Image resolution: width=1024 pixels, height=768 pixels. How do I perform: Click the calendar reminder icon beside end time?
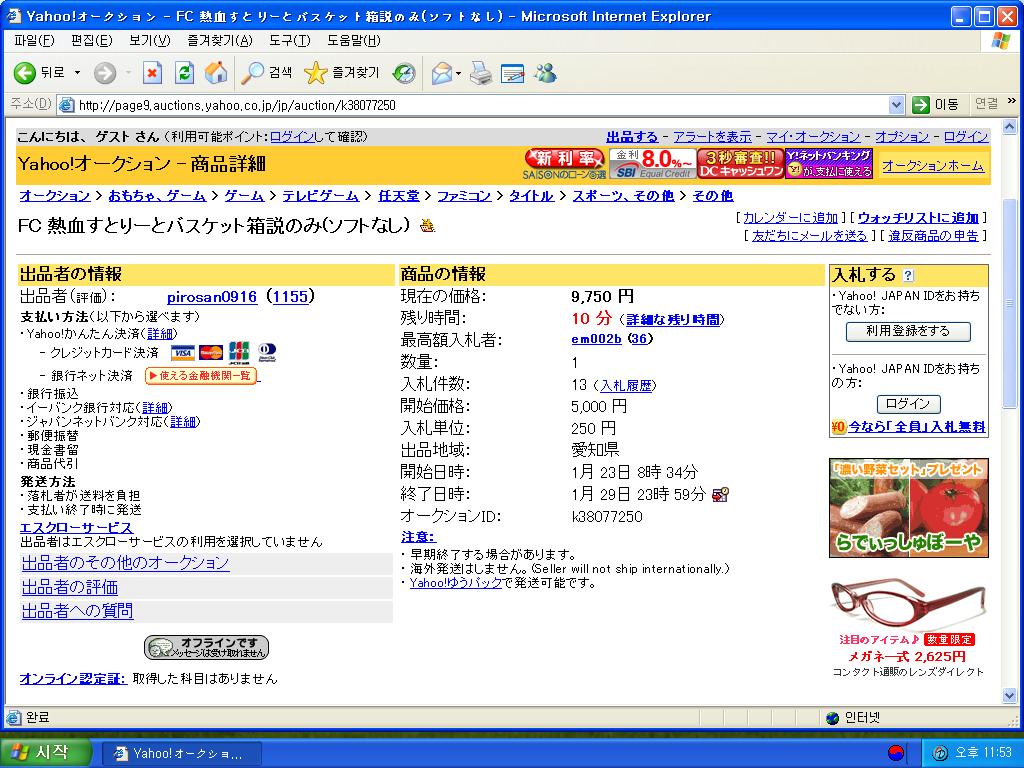coord(720,495)
